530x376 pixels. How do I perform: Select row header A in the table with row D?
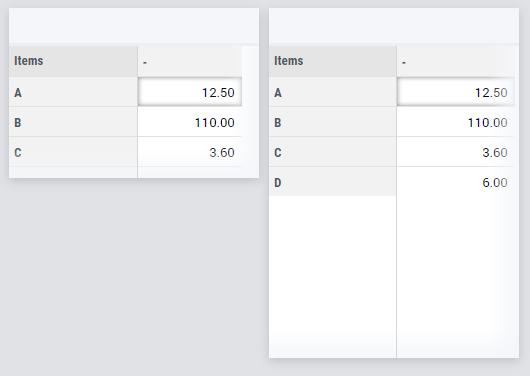tap(333, 92)
